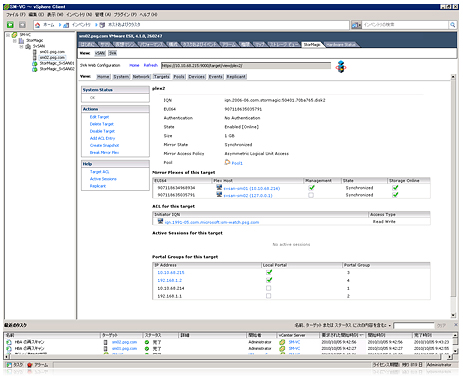Click the gray forward navigation arrow icon
Image resolution: width=463 pixels, height=392 pixels.
pos(22,25)
